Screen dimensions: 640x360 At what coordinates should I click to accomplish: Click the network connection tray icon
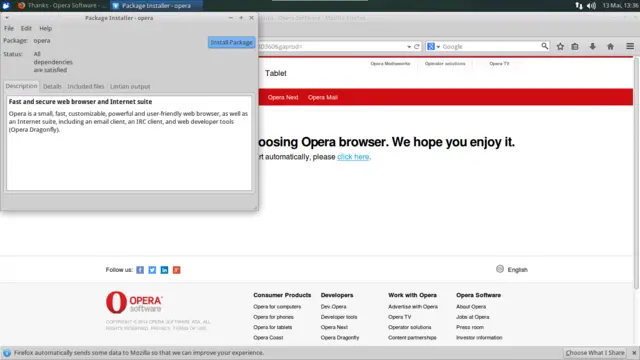pyautogui.click(x=579, y=5)
